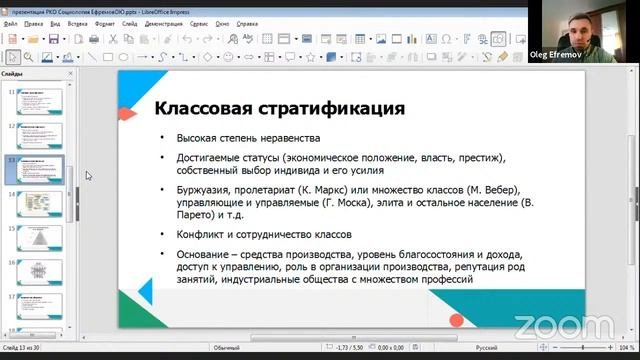The height and width of the screenshot is (360, 640).
Task: Click the Export as PDF icon
Action: [x=79, y=39]
